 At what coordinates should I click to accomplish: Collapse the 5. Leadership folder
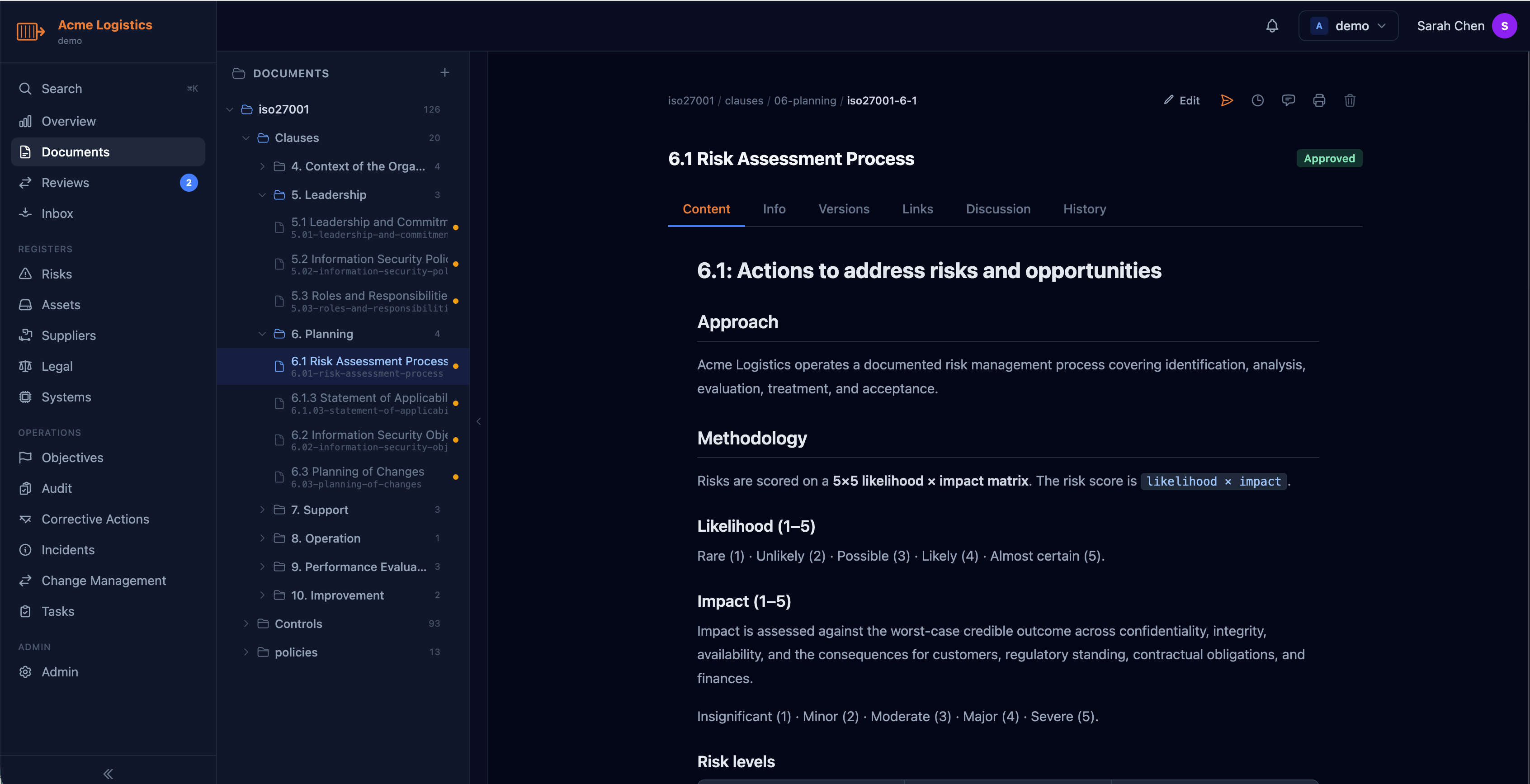click(x=262, y=195)
